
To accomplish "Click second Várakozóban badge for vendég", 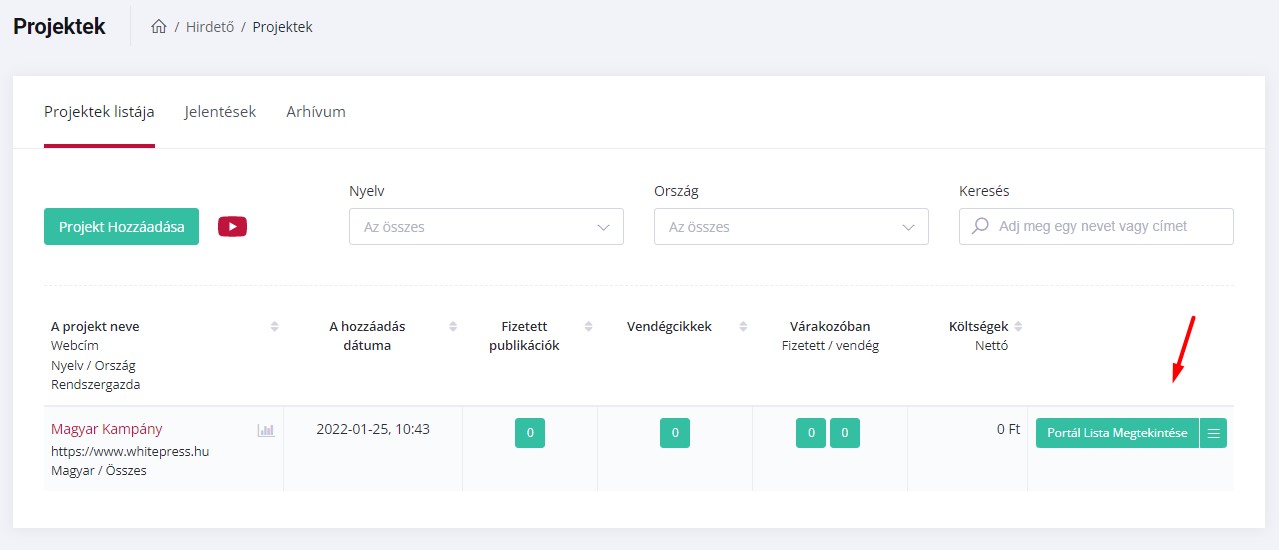I will 845,433.
